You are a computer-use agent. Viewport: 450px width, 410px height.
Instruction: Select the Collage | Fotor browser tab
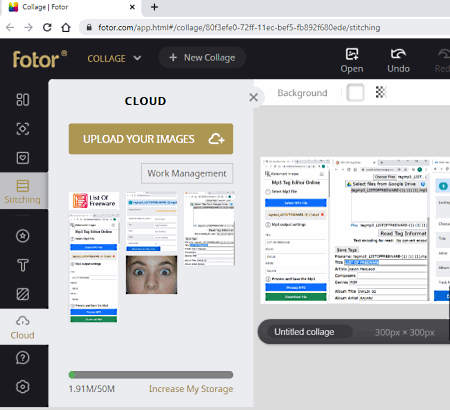(x=72, y=7)
